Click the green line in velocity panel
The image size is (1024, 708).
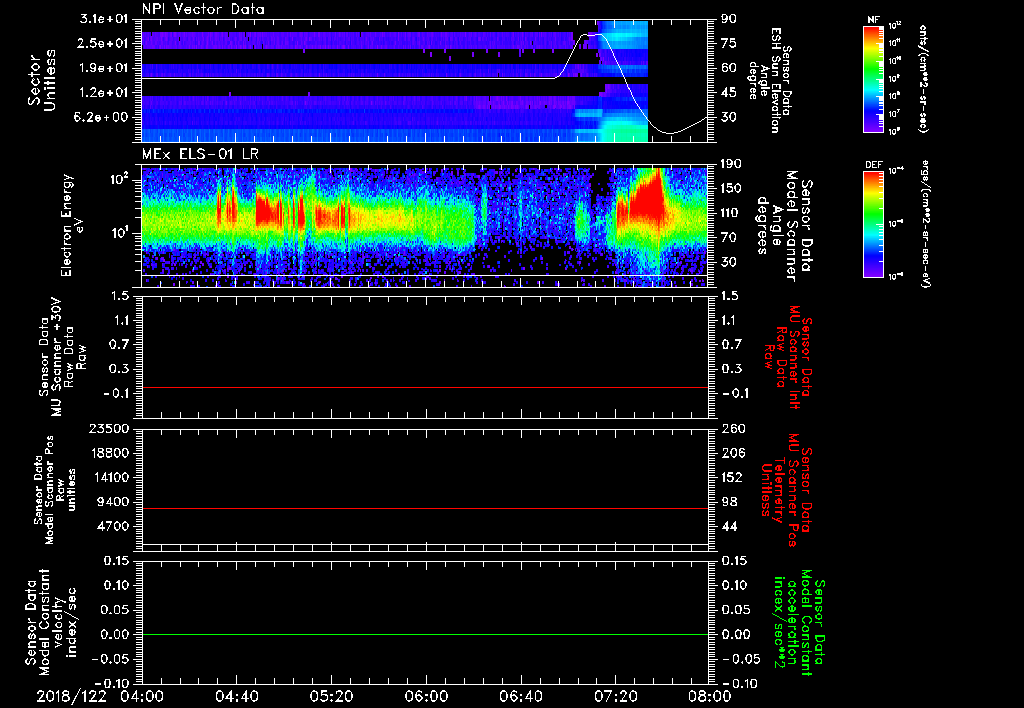pyautogui.click(x=426, y=634)
